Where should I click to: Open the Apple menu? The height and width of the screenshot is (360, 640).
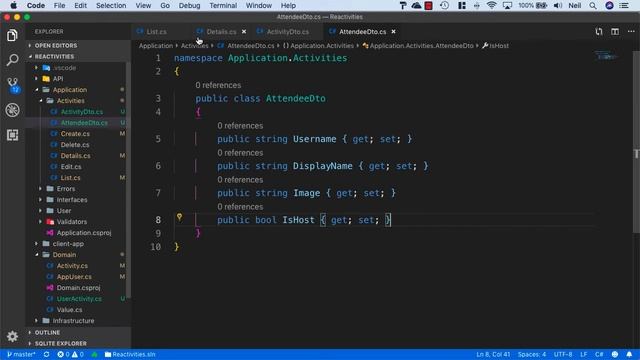13,5
